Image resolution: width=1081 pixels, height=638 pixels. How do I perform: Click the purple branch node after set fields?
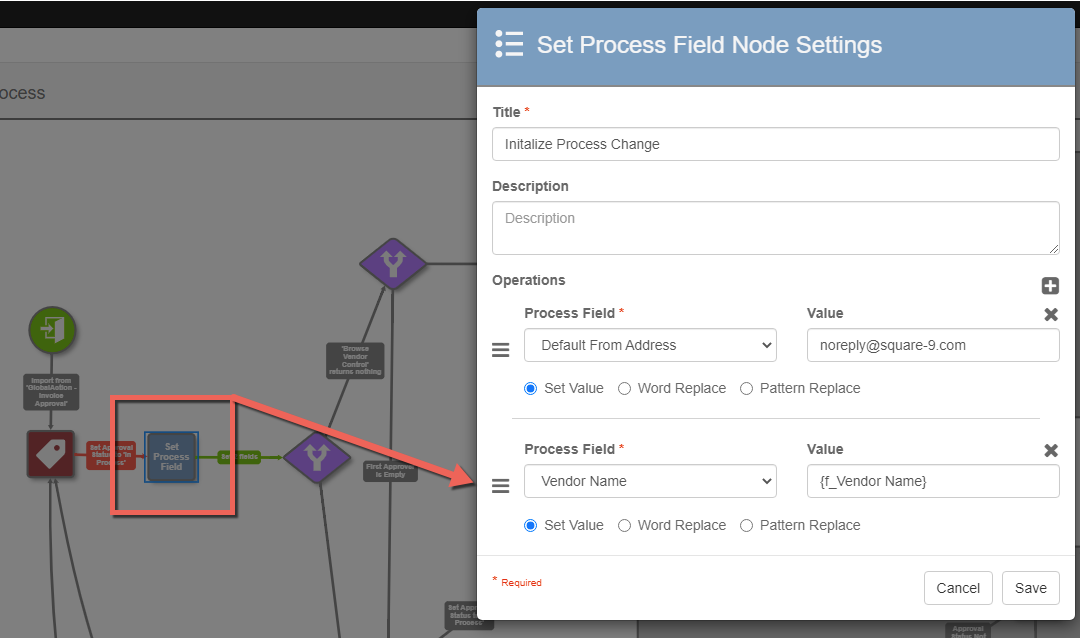317,457
